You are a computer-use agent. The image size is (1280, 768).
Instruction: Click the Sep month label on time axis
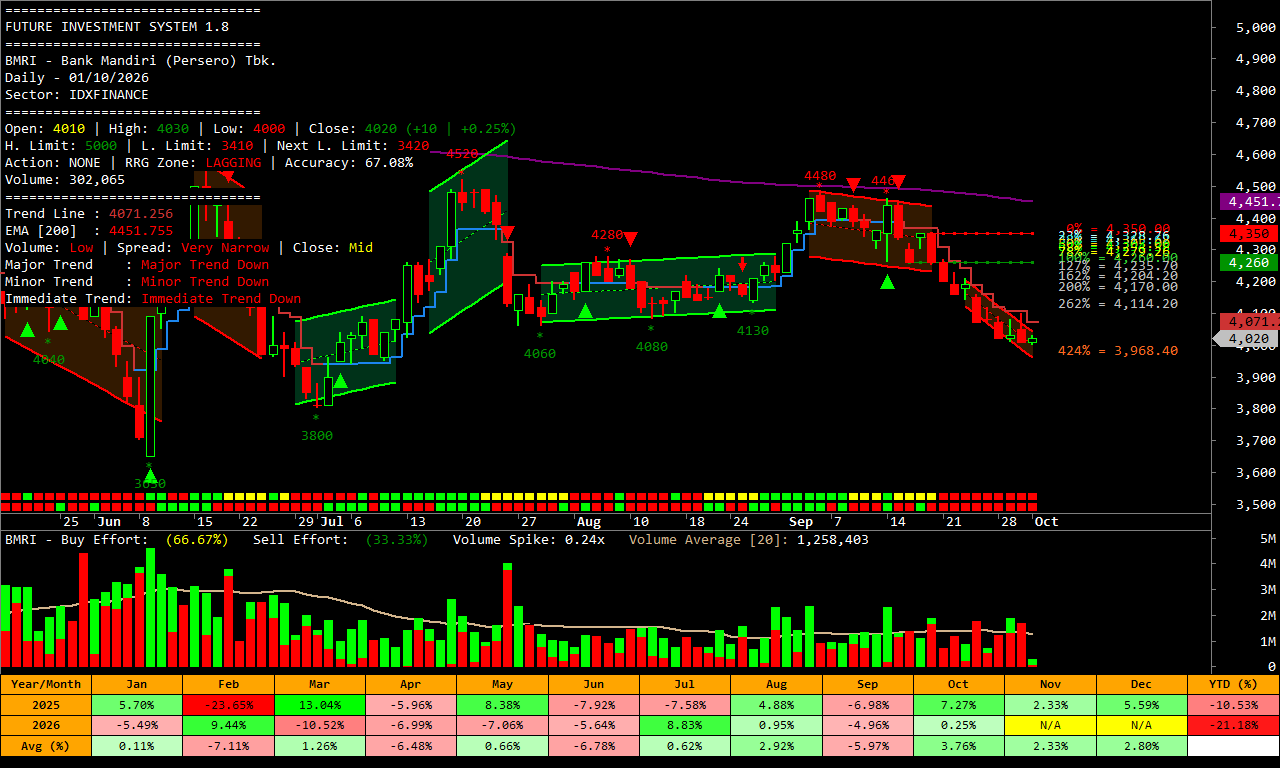(x=800, y=522)
